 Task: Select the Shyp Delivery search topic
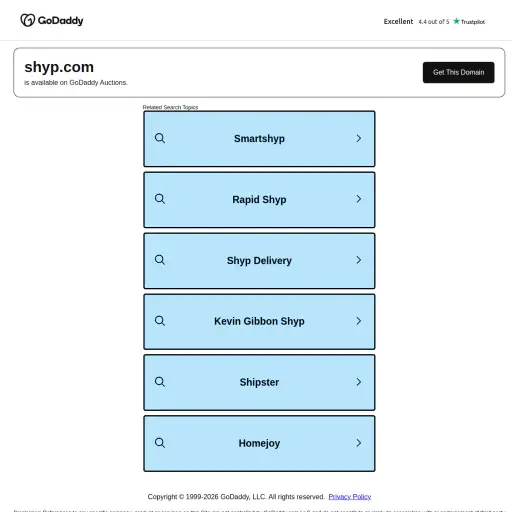click(x=259, y=261)
